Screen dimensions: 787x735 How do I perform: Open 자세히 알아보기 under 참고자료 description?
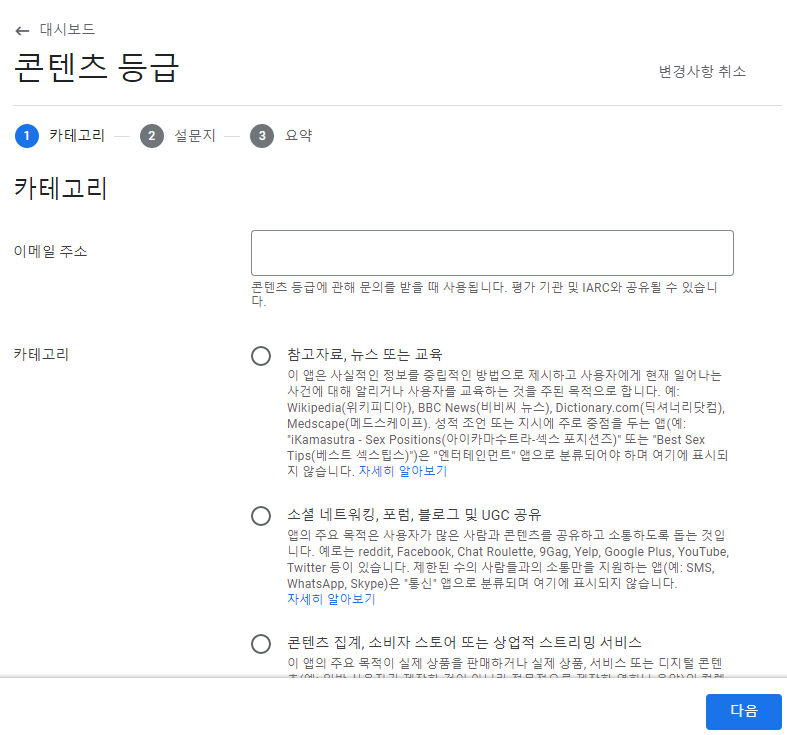click(x=403, y=471)
